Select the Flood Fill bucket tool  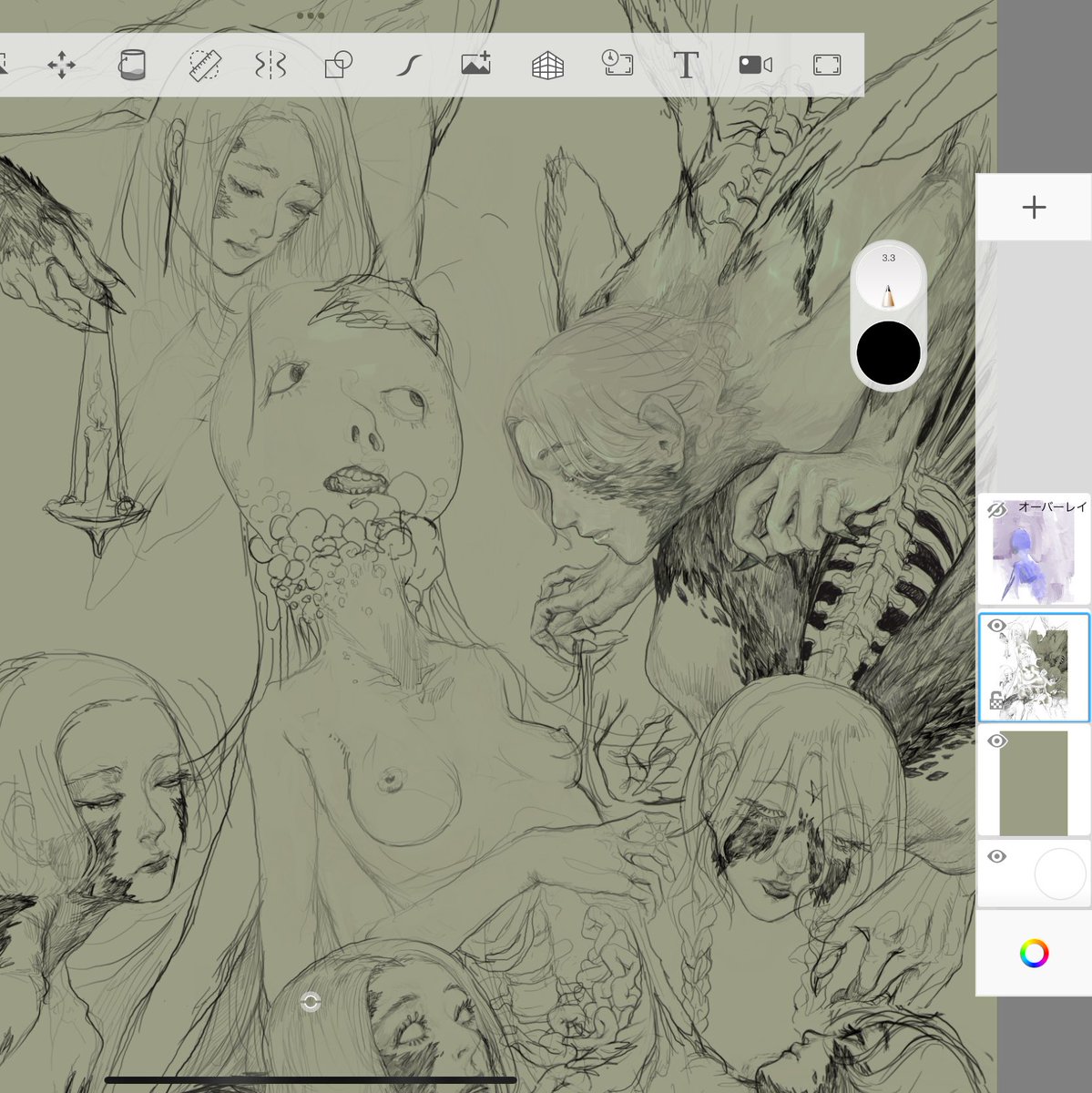coord(132,65)
